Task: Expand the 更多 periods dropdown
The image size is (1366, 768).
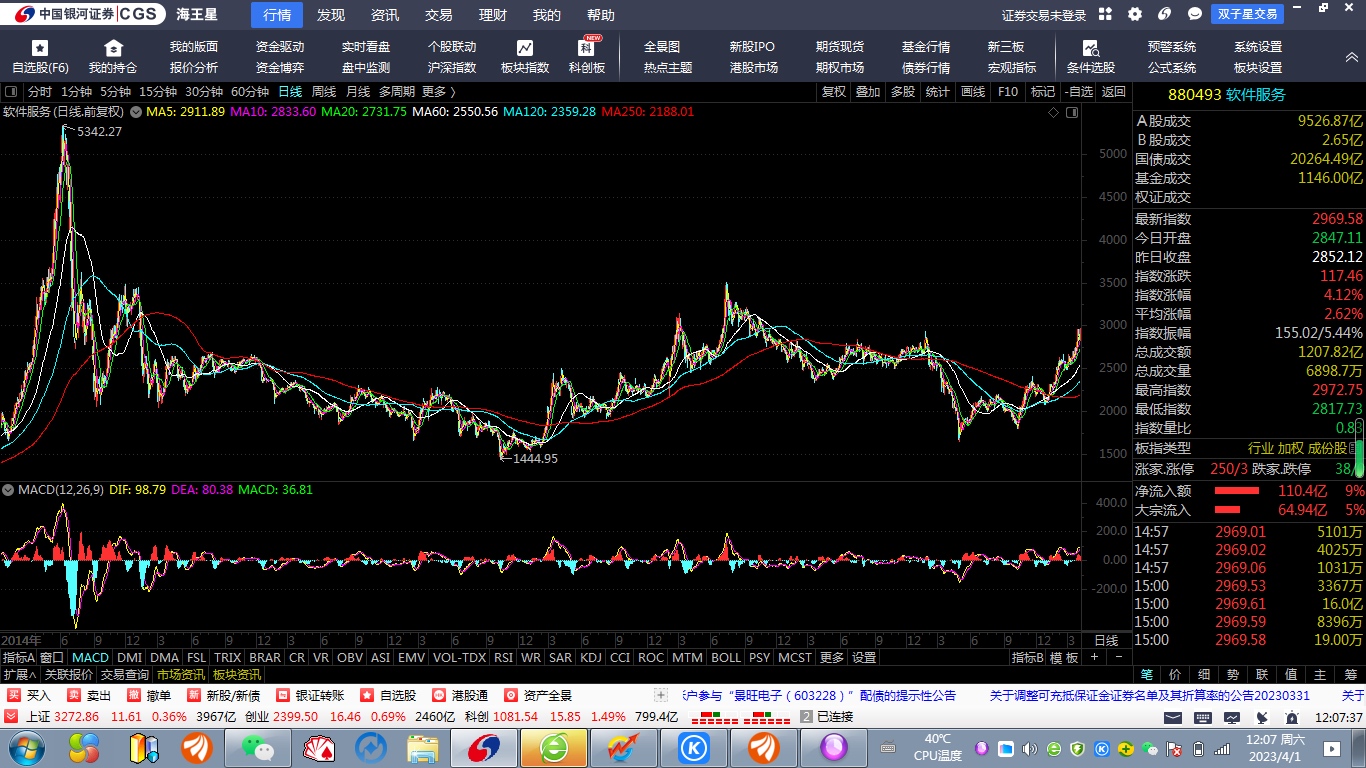Action: (438, 92)
